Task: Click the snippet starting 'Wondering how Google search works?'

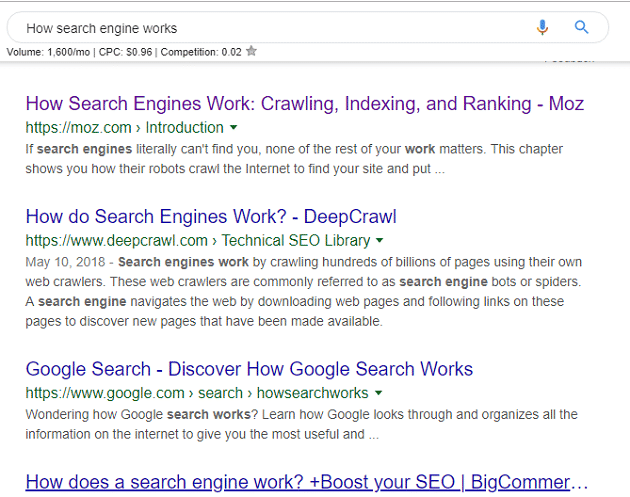Action: coord(301,424)
